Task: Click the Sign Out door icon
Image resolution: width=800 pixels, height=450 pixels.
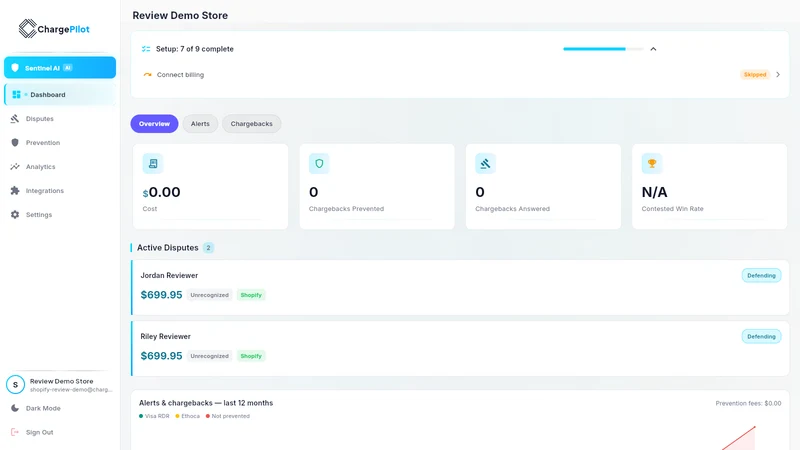Action: [15, 432]
